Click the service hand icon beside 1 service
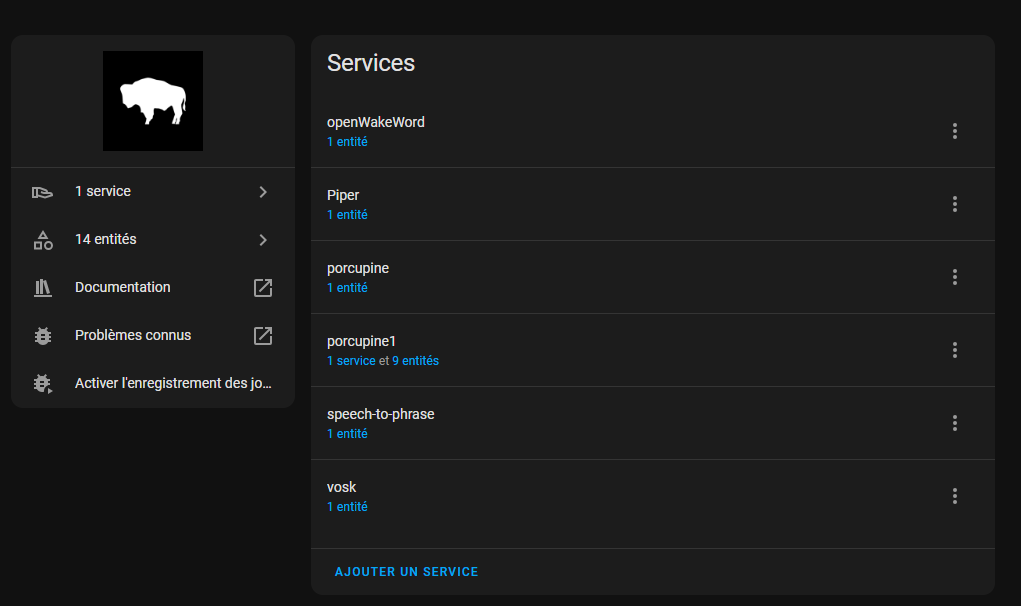Screen dimensions: 1021x606 tap(42, 192)
